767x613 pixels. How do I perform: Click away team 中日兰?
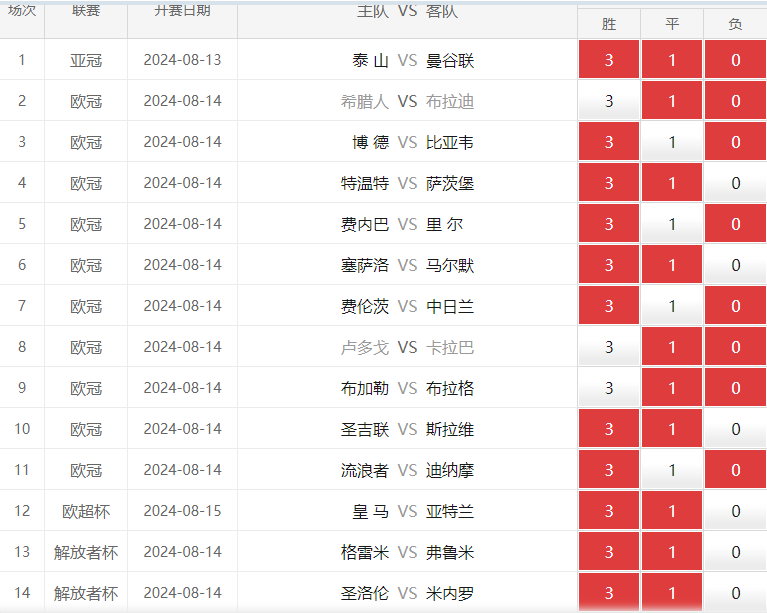pyautogui.click(x=450, y=307)
